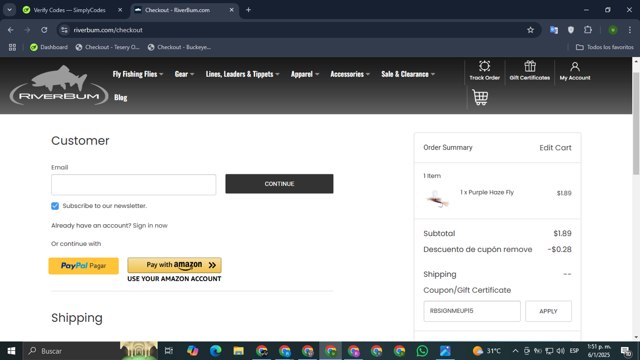Open the Blog menu item
The image size is (640, 360).
pos(120,97)
